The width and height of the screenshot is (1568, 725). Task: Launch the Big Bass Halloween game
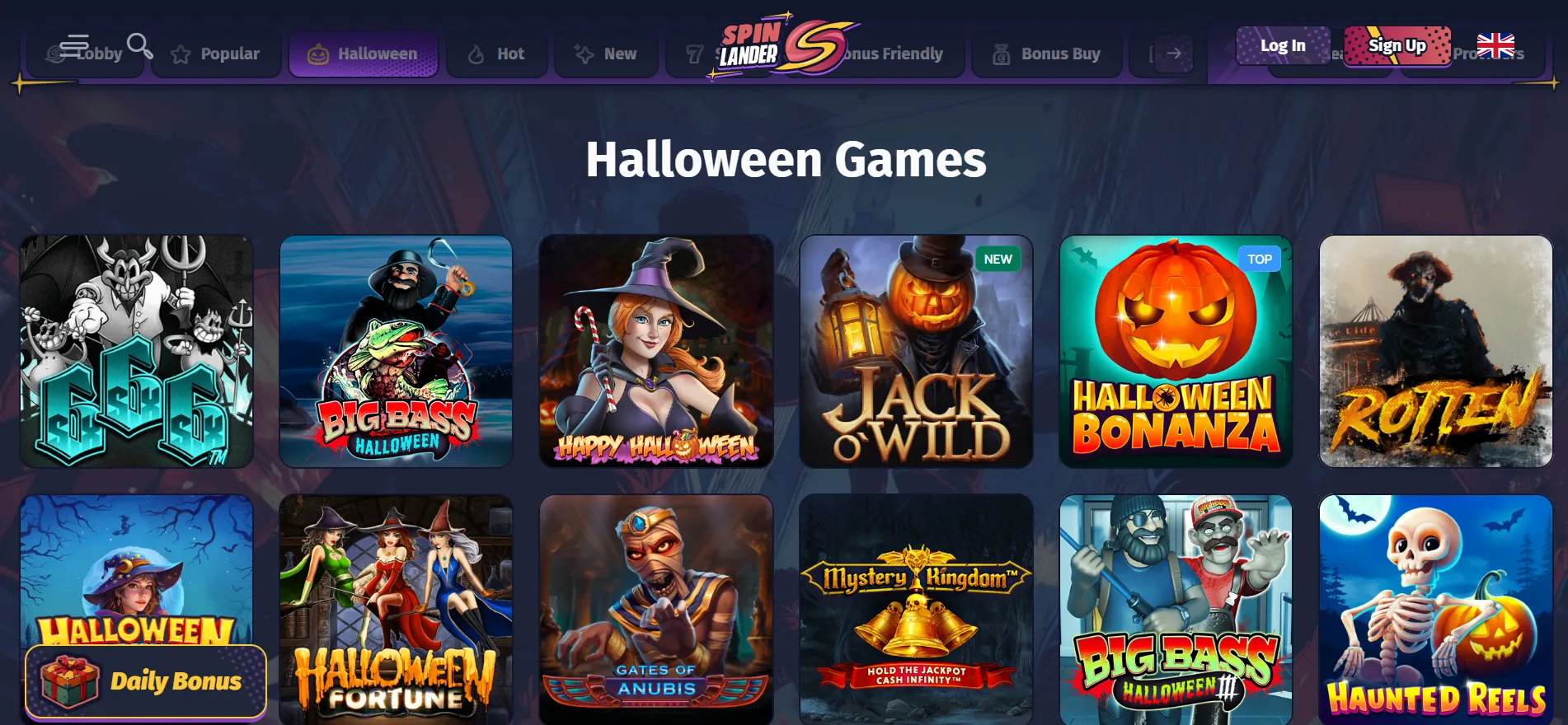tap(396, 352)
